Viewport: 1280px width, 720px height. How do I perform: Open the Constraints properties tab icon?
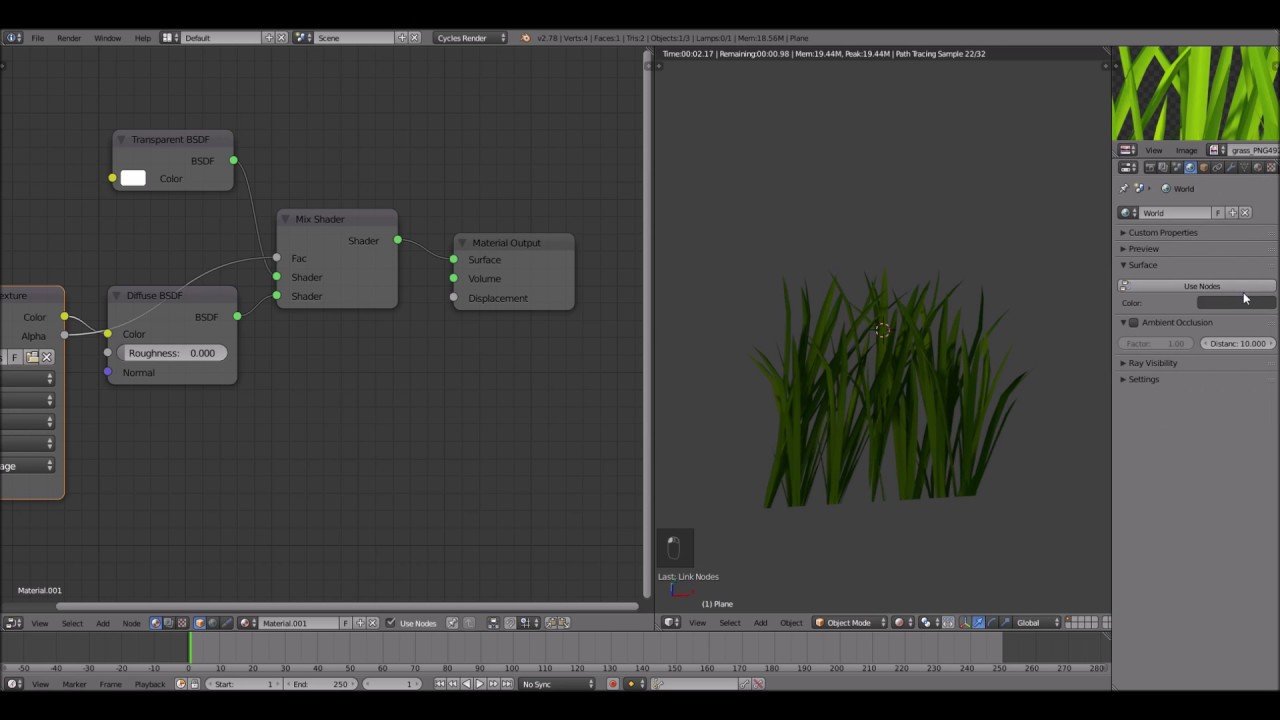[1217, 168]
